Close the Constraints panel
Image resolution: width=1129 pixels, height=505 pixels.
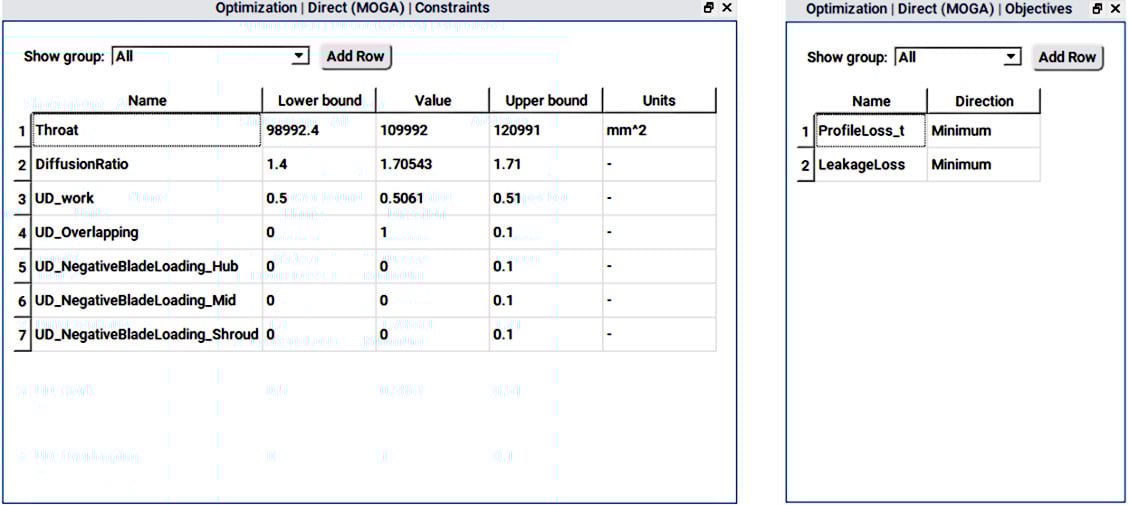click(x=727, y=8)
